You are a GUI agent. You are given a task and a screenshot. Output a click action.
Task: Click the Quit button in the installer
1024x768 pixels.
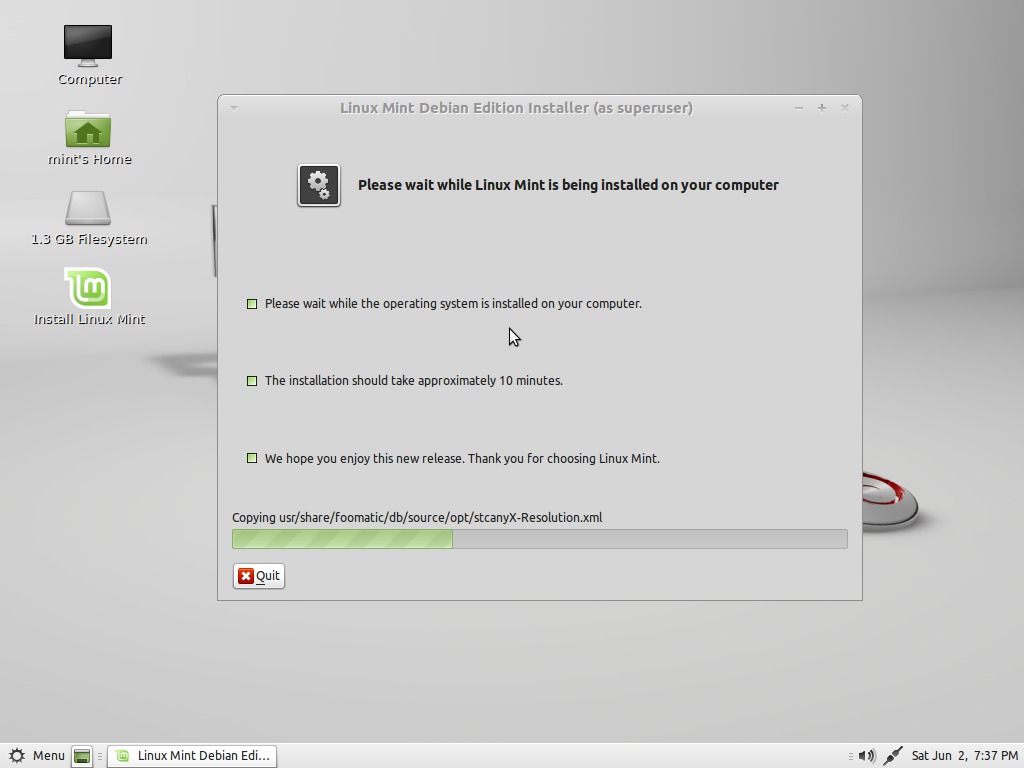259,576
